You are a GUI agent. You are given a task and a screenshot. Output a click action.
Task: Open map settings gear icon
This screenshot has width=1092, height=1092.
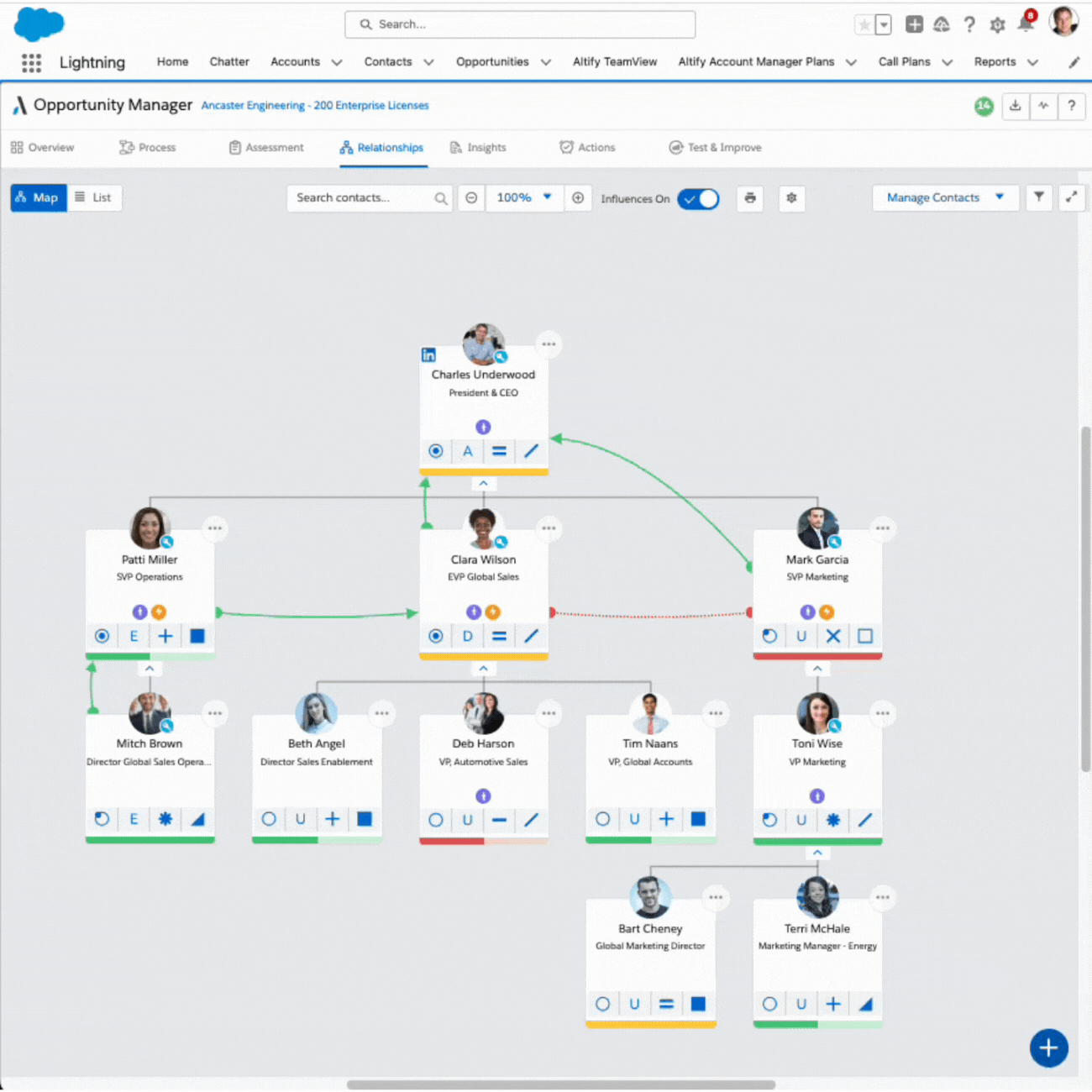pos(791,198)
